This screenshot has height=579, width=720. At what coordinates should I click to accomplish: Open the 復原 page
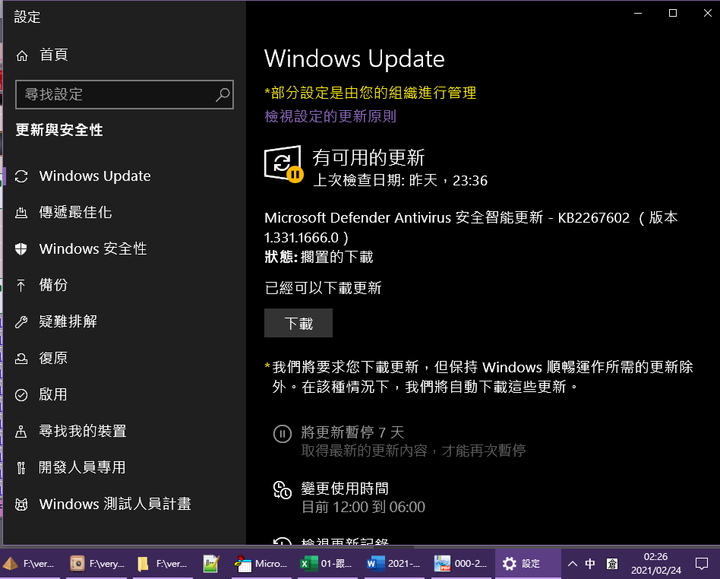pos(53,358)
